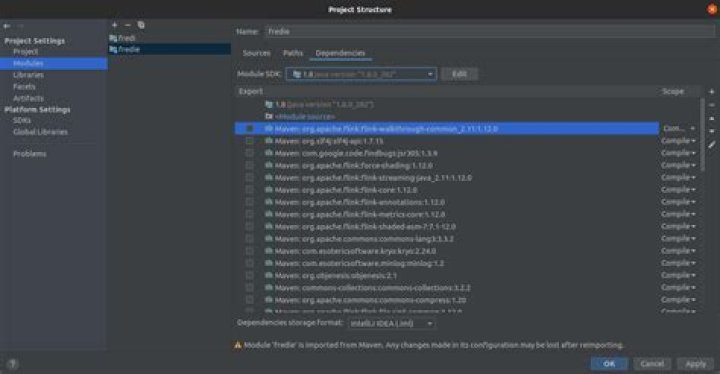Open Compile scope dropdown for slf4j-api
Image resolution: width=720 pixels, height=374 pixels.
tap(679, 141)
